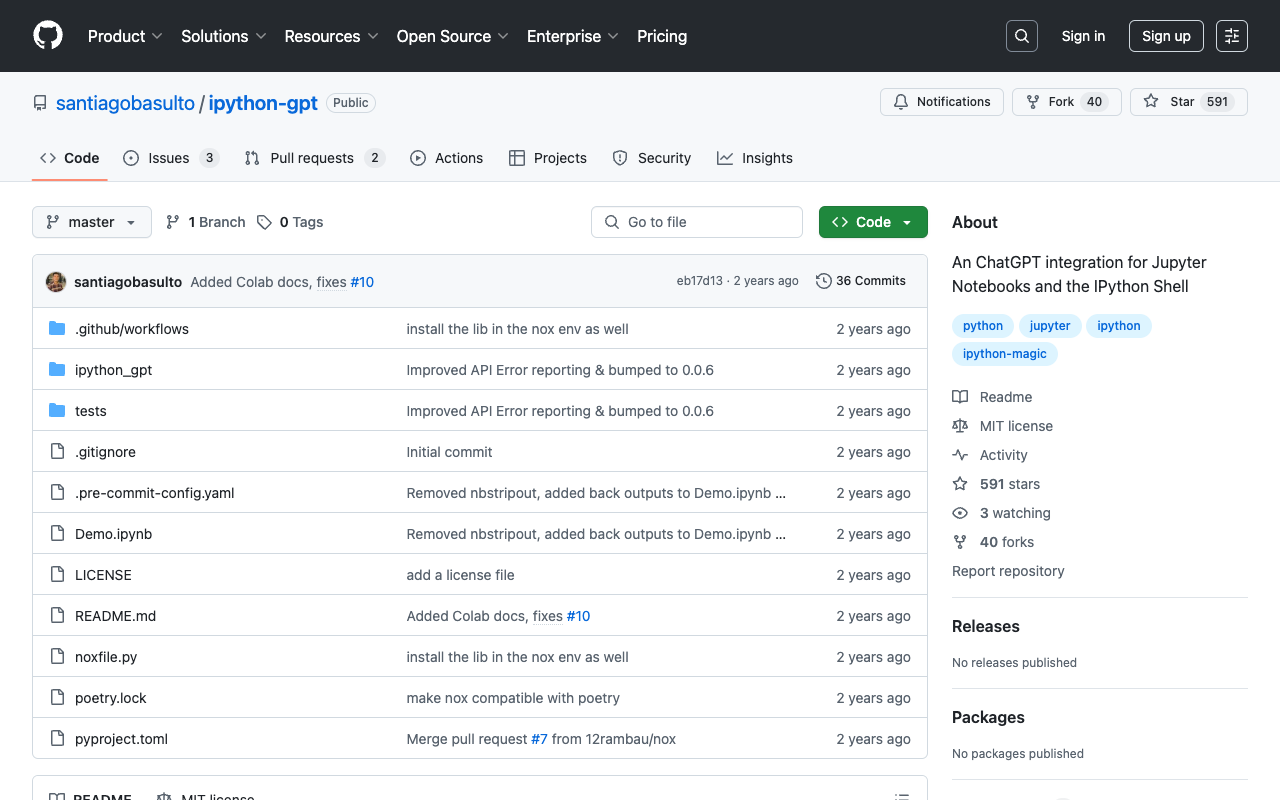1280x800 pixels.
Task: Click the scale icon beside MIT license
Action: (960, 426)
